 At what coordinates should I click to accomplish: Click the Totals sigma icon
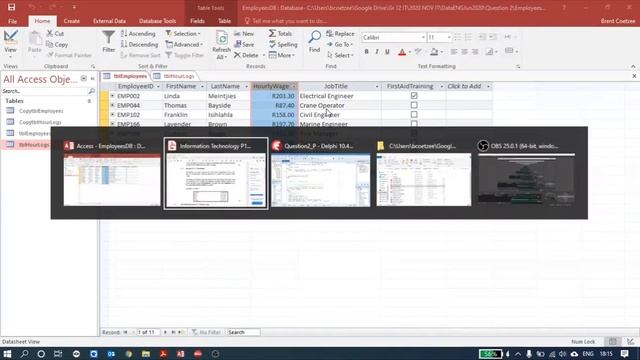click(x=273, y=33)
